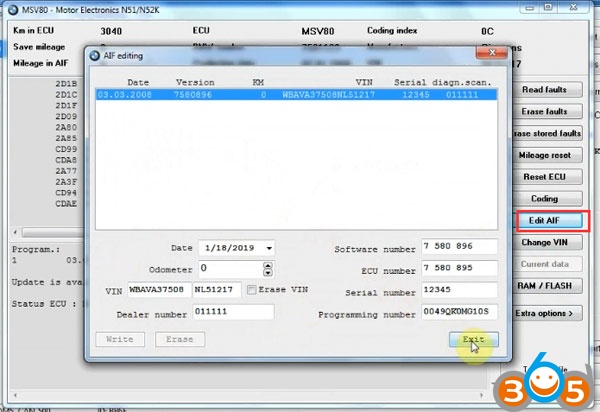Screen dimensions: 600x412
Task: Select fault code 2A77 in list
Action: [x=66, y=171]
